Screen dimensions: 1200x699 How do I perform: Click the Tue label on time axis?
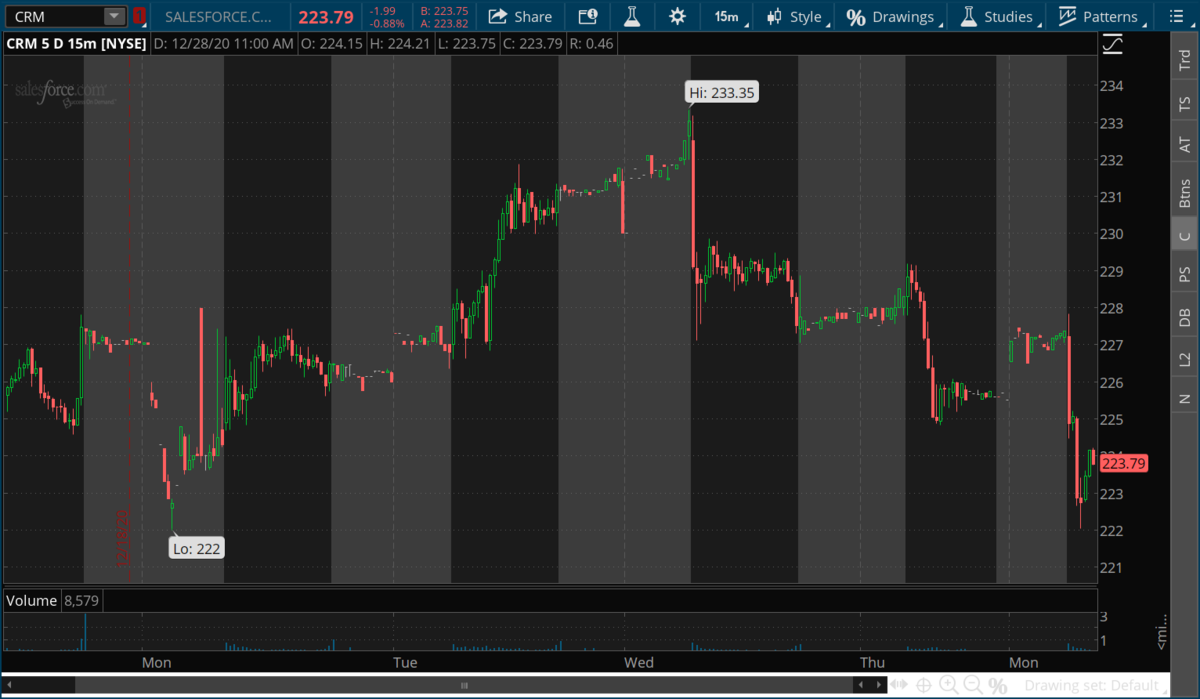tap(404, 662)
